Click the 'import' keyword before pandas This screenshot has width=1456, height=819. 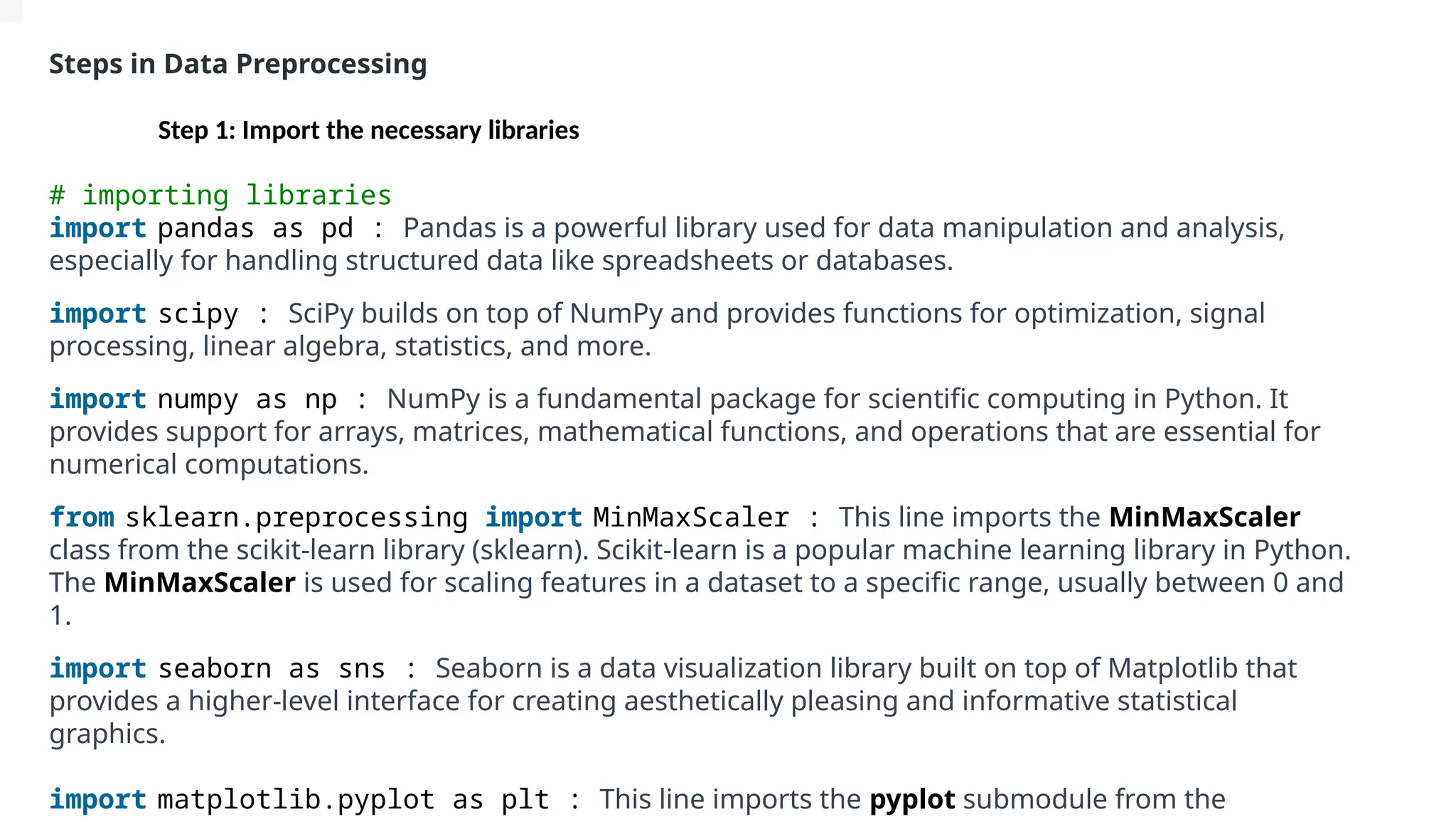point(97,228)
